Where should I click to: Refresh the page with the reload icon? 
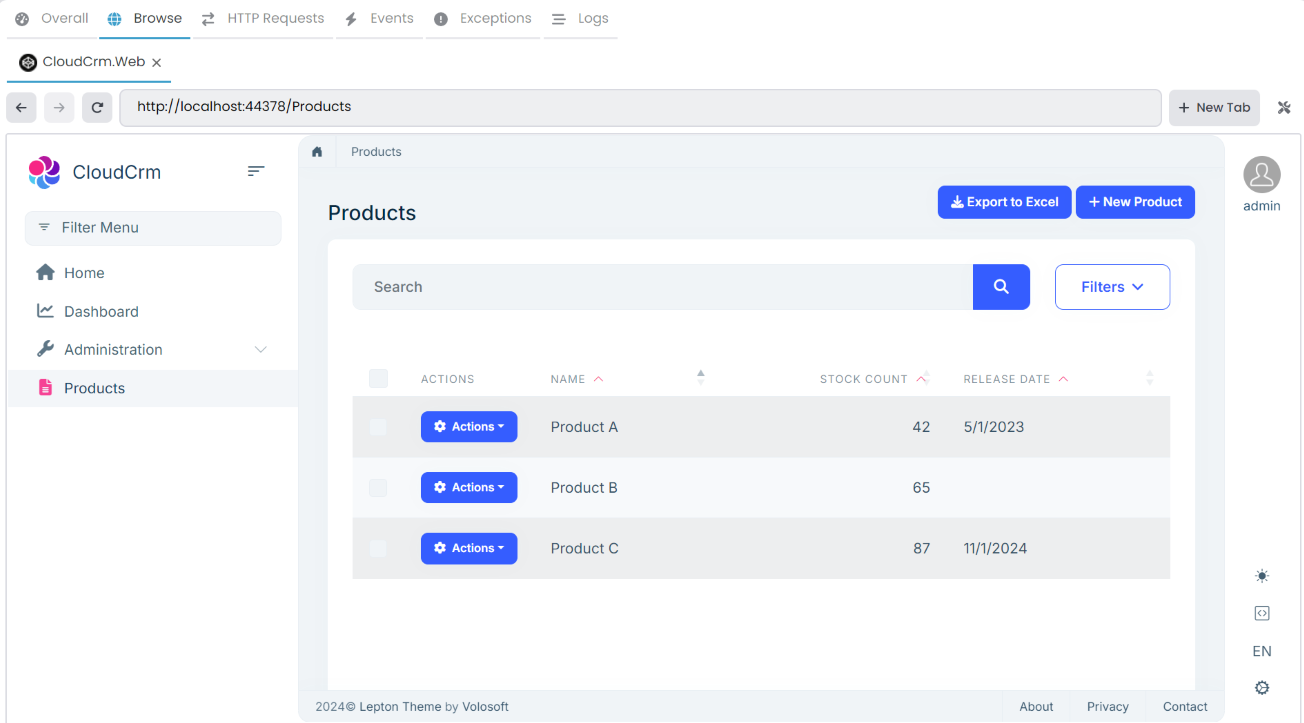pyautogui.click(x=97, y=107)
